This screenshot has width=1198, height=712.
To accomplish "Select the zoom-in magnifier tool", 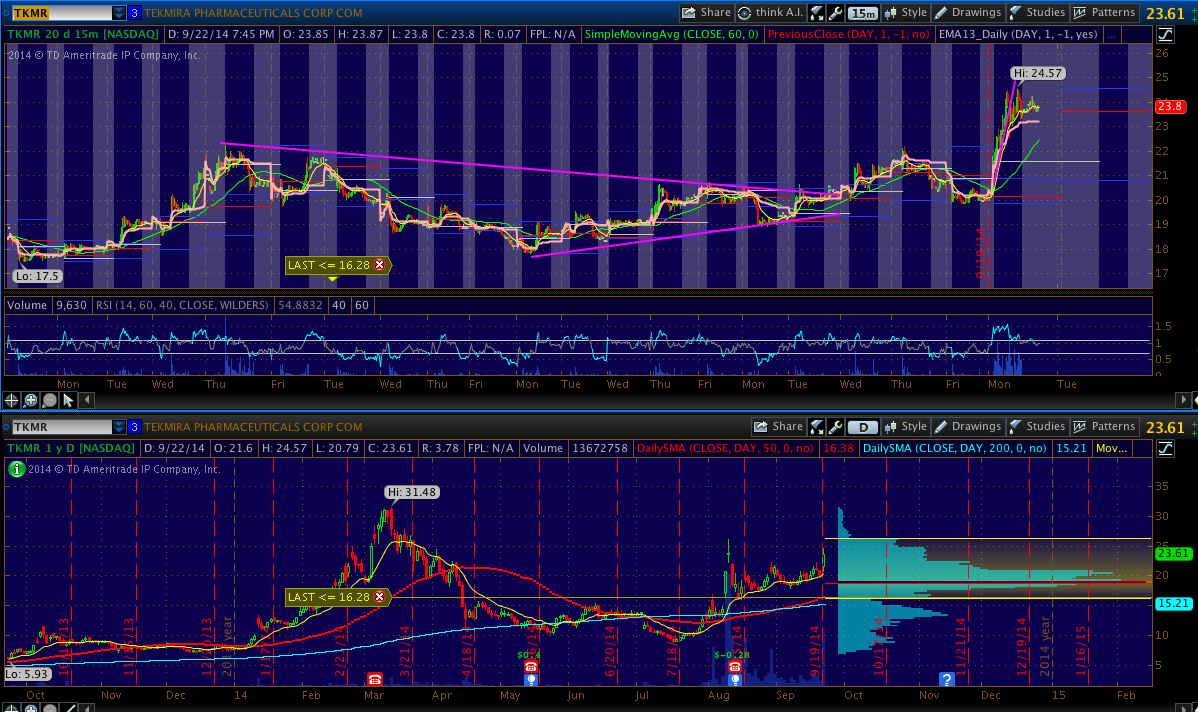I will click(30, 400).
